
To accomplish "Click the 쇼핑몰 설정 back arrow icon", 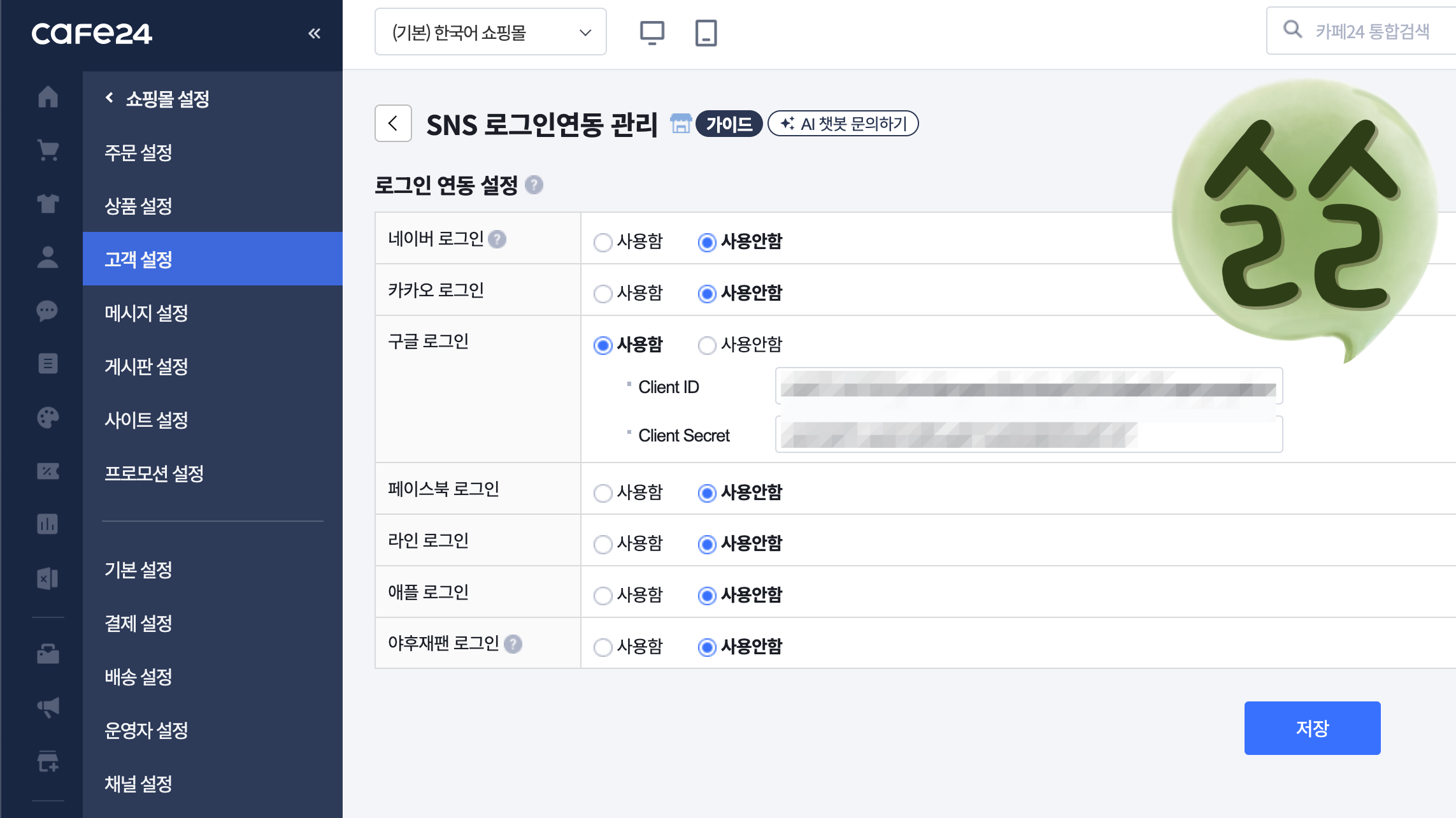I will point(108,97).
